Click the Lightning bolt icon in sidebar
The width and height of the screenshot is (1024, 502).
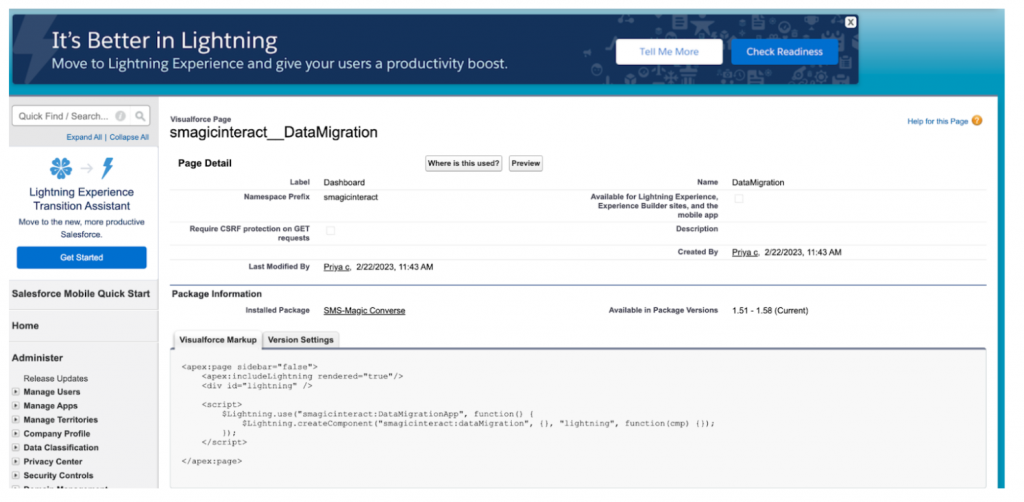click(x=108, y=167)
